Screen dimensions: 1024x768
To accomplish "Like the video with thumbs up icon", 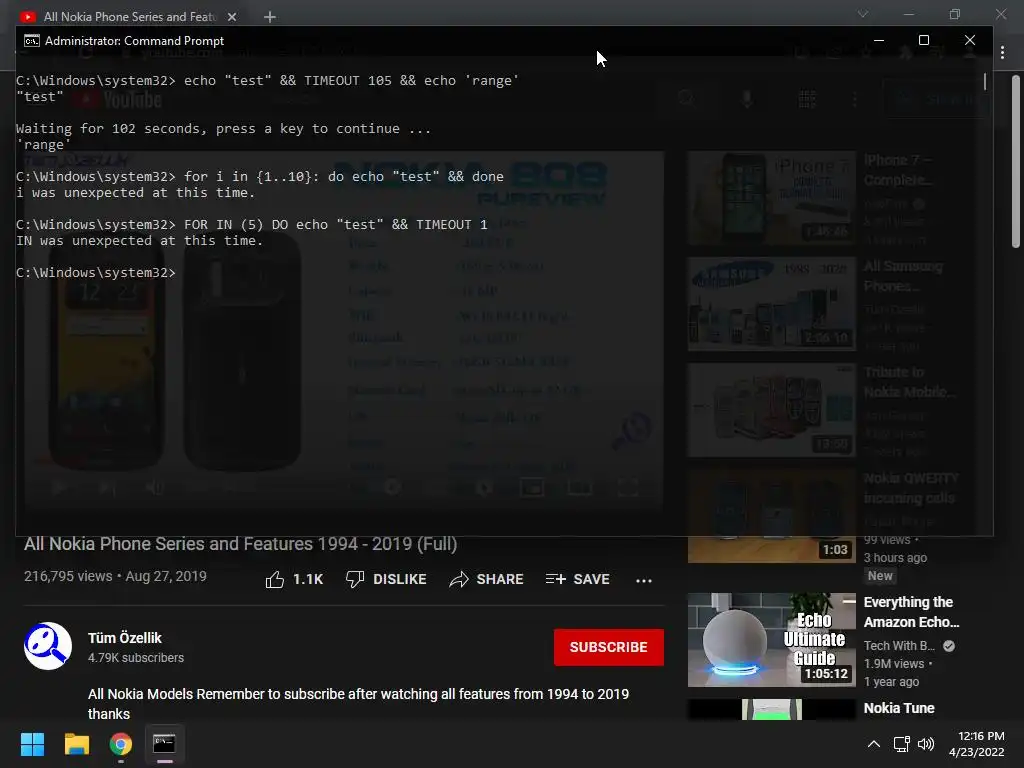I will [275, 579].
